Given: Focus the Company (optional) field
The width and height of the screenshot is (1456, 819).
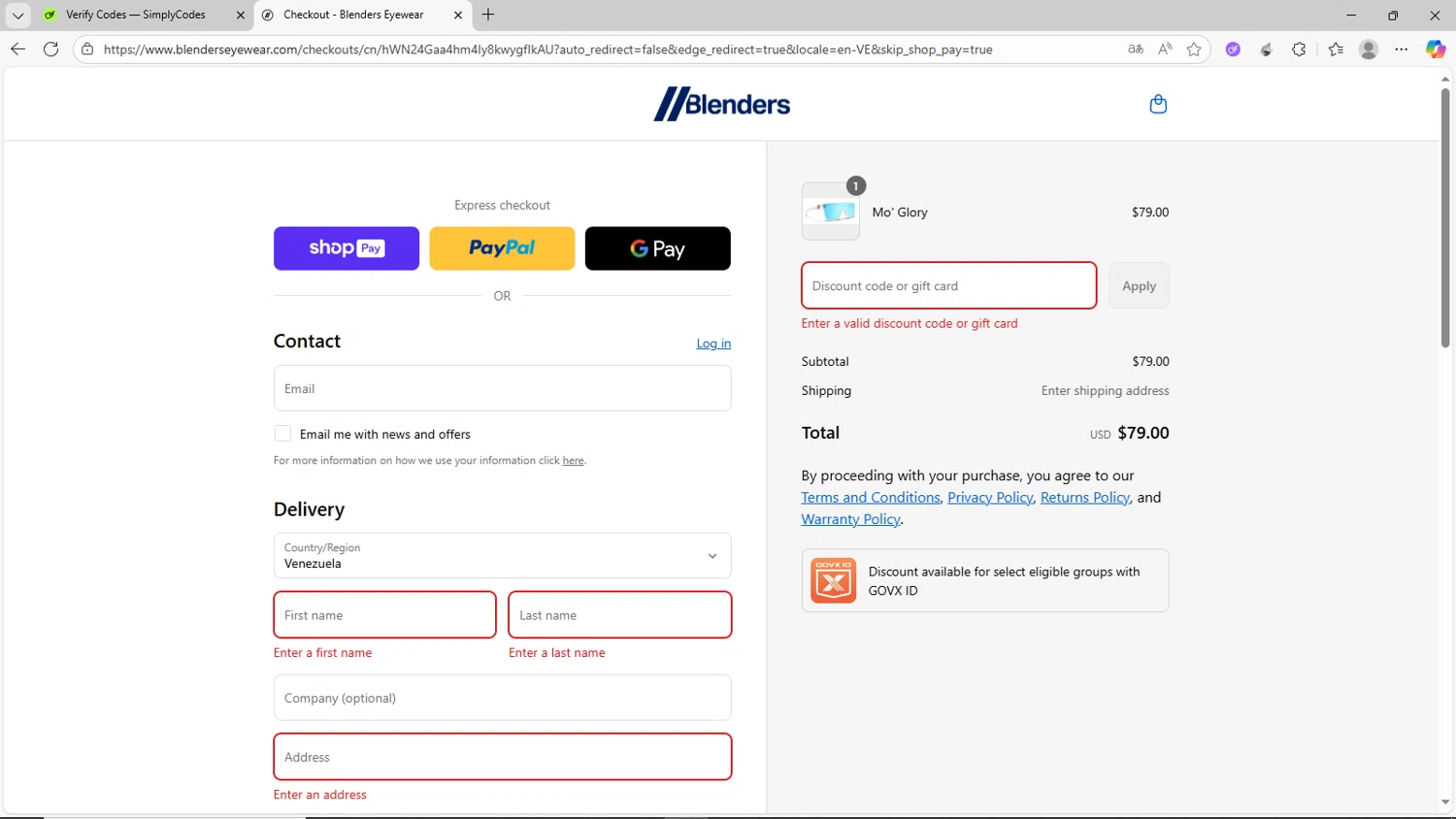Looking at the screenshot, I should tap(502, 698).
